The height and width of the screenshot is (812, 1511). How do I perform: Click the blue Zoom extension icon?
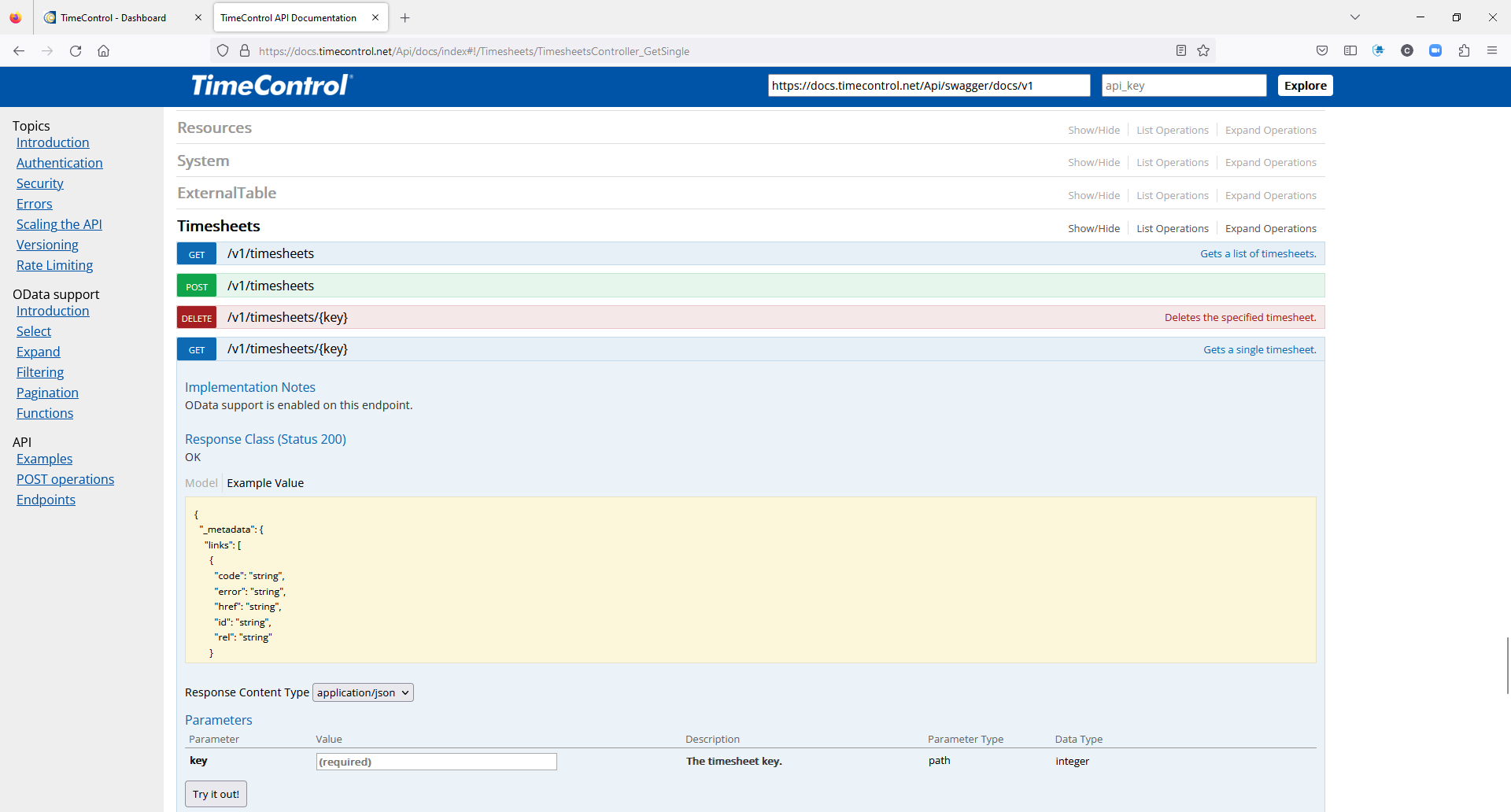click(1435, 51)
